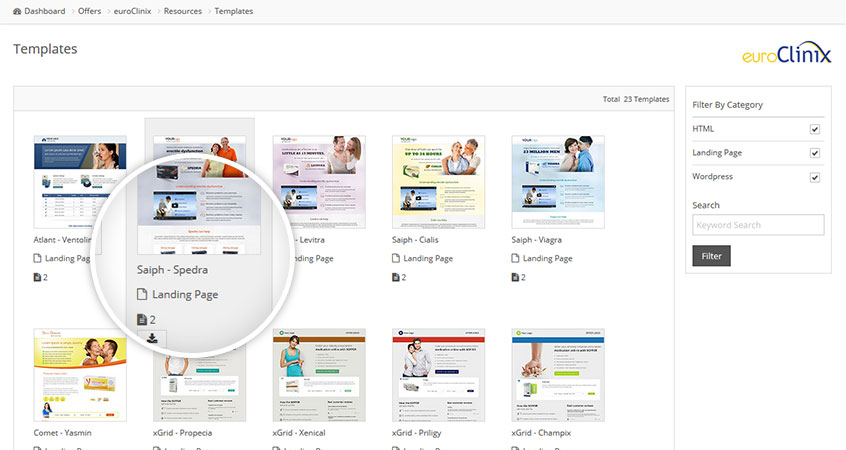The height and width of the screenshot is (450, 846).
Task: Click Landing Page label under Saiph - Cialis
Action: [428, 258]
